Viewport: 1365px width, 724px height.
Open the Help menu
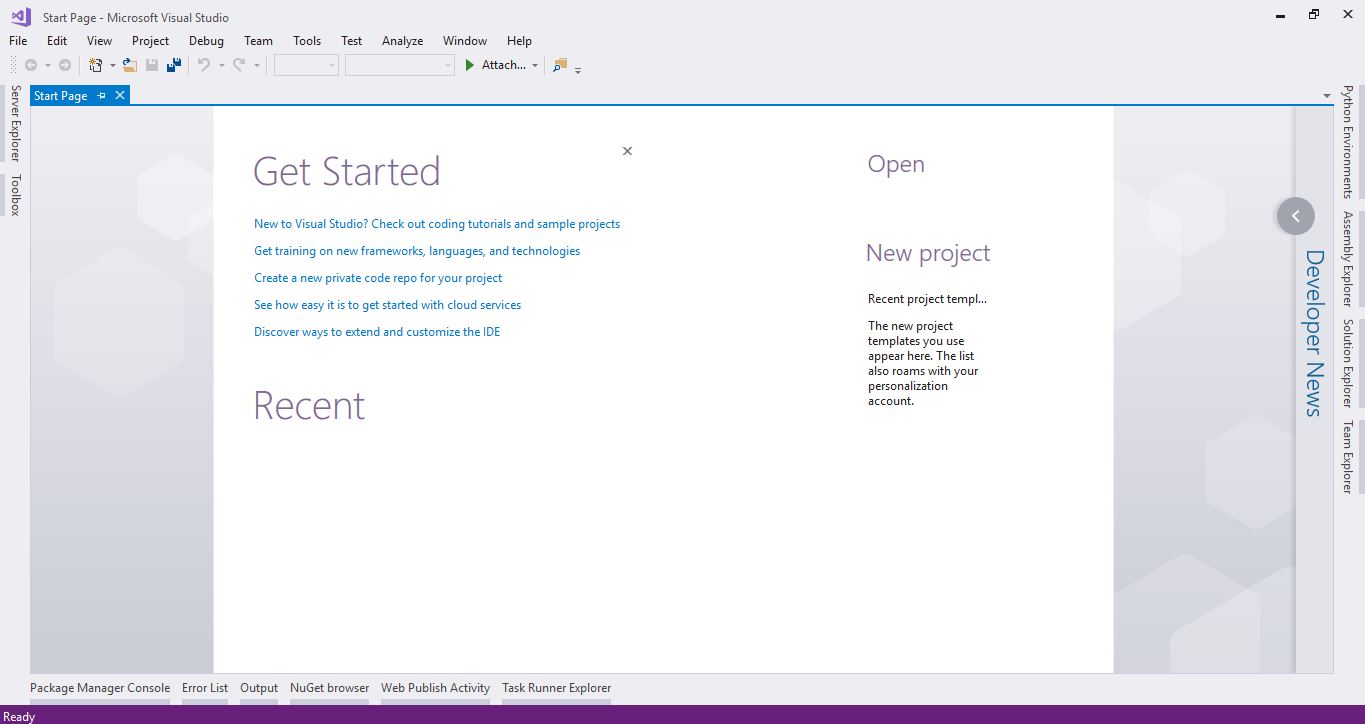tap(519, 41)
